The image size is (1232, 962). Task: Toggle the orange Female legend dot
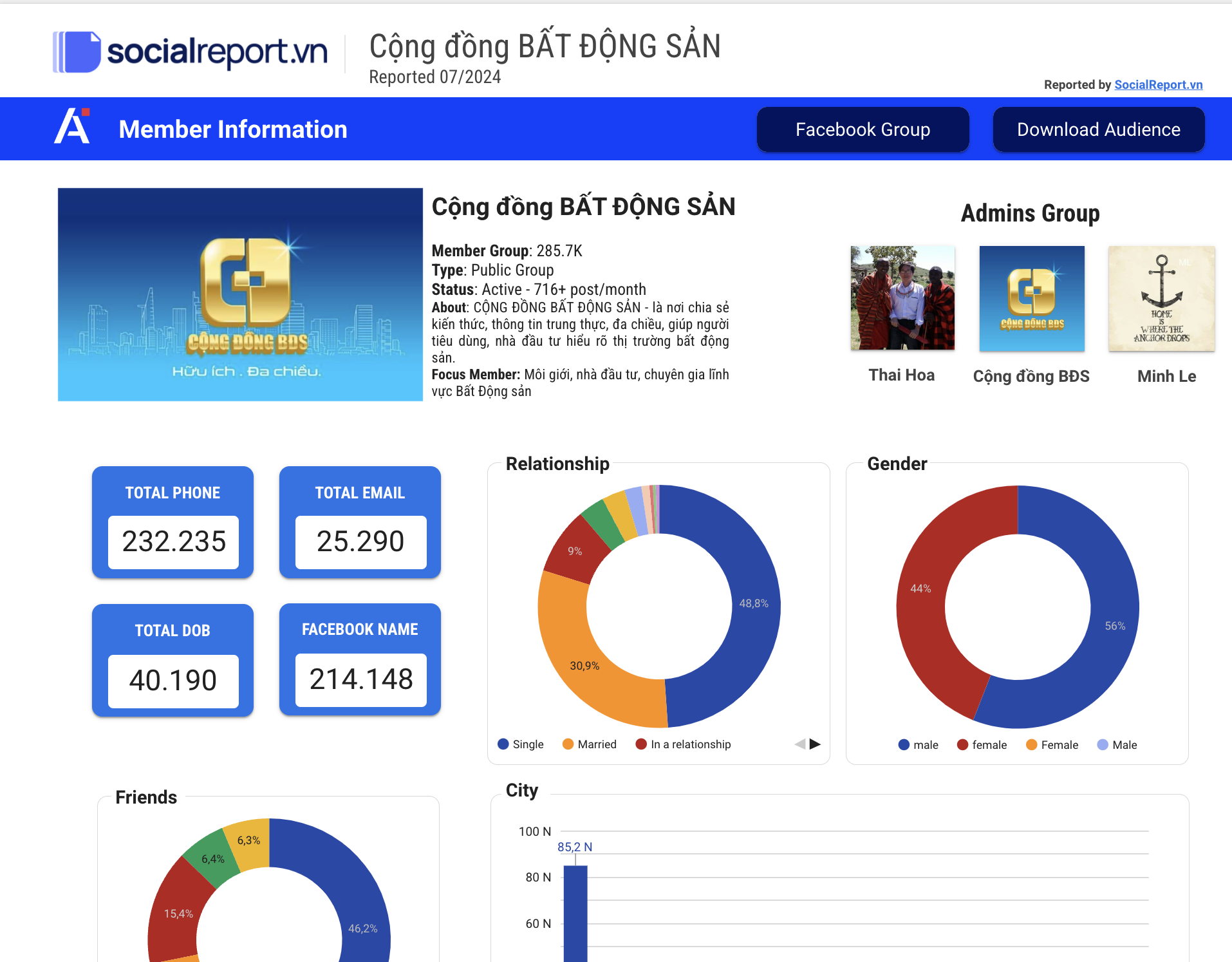1032,744
